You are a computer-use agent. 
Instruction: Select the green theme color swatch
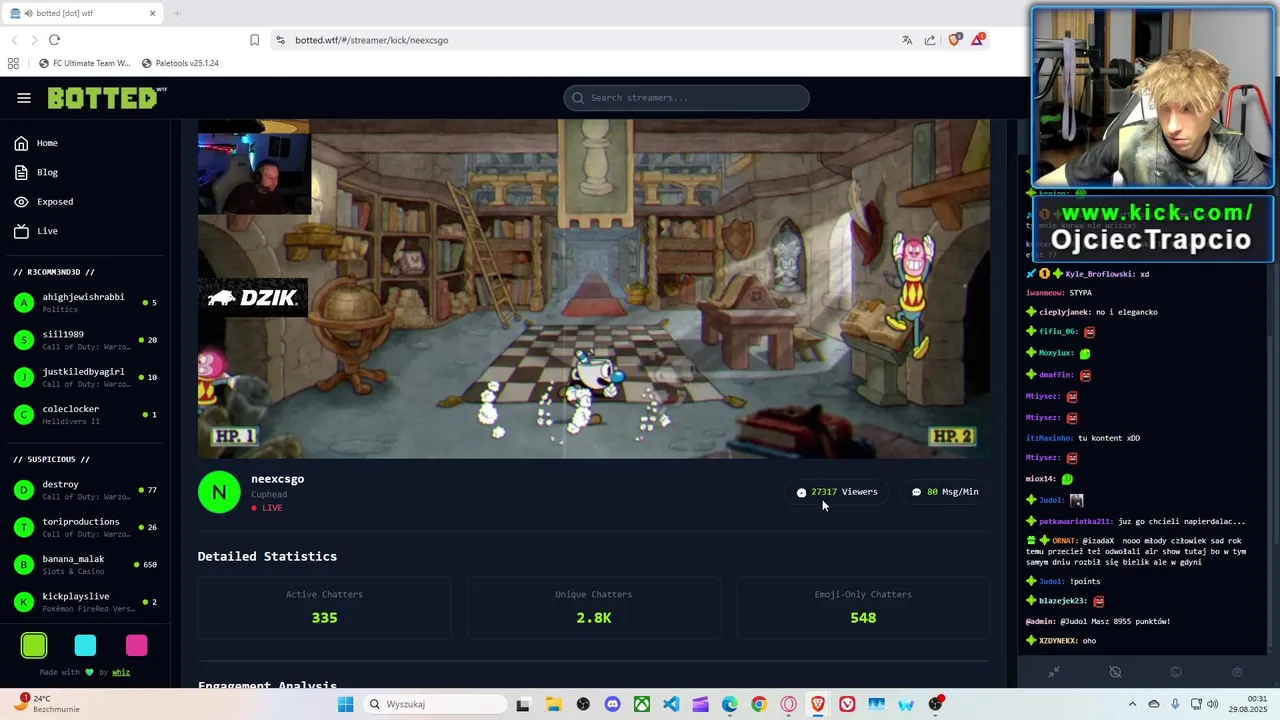click(x=34, y=646)
